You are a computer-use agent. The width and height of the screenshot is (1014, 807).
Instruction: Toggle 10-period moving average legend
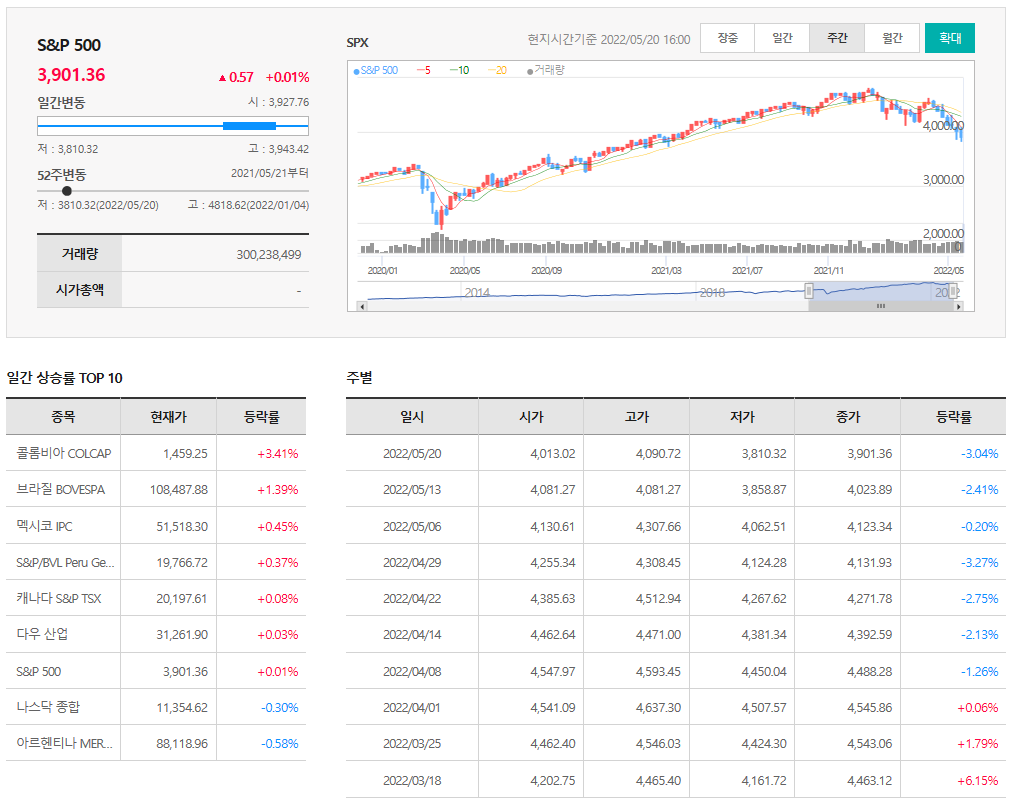click(x=459, y=70)
